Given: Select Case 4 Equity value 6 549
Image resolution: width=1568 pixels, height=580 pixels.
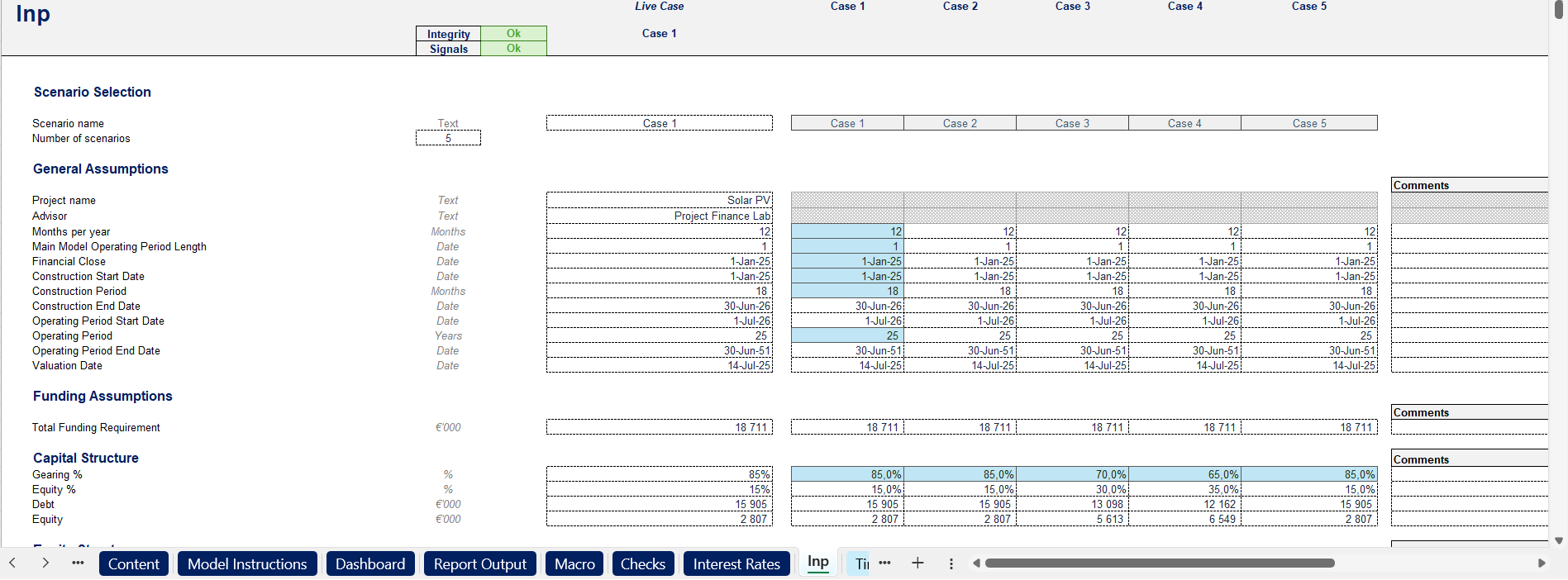Looking at the screenshot, I should [x=1184, y=519].
